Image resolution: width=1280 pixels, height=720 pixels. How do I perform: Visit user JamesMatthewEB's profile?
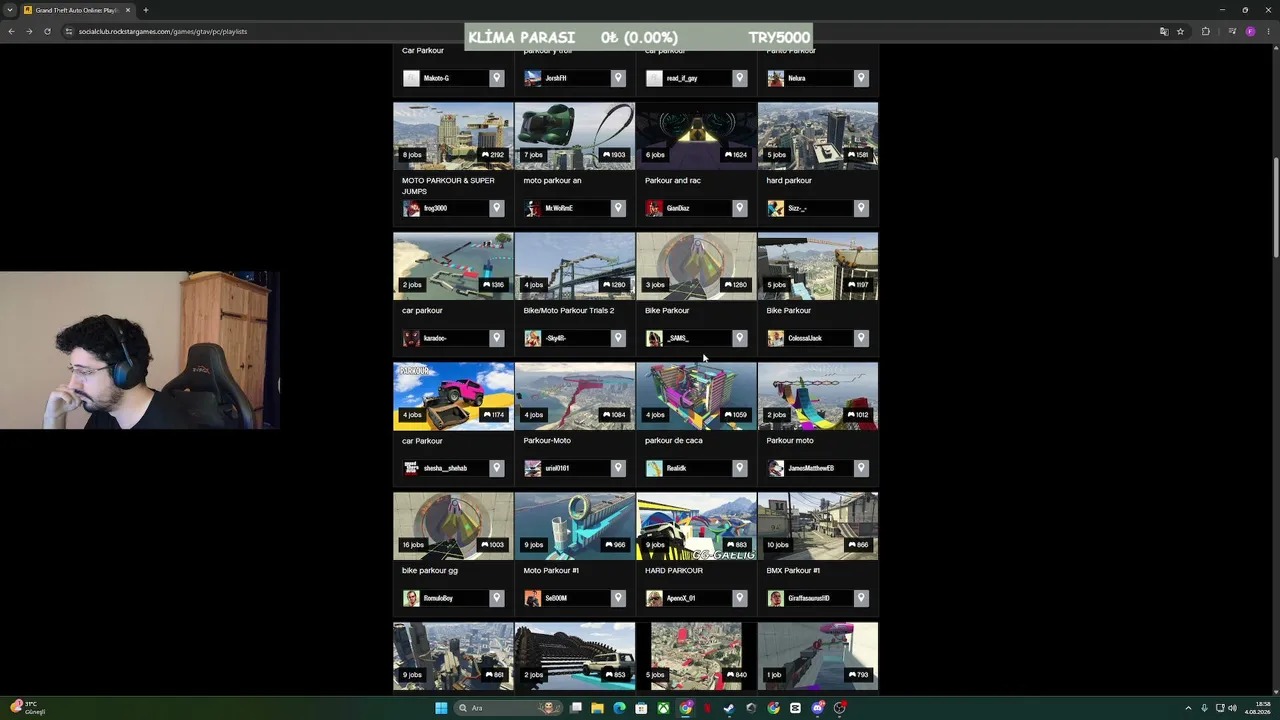click(811, 468)
